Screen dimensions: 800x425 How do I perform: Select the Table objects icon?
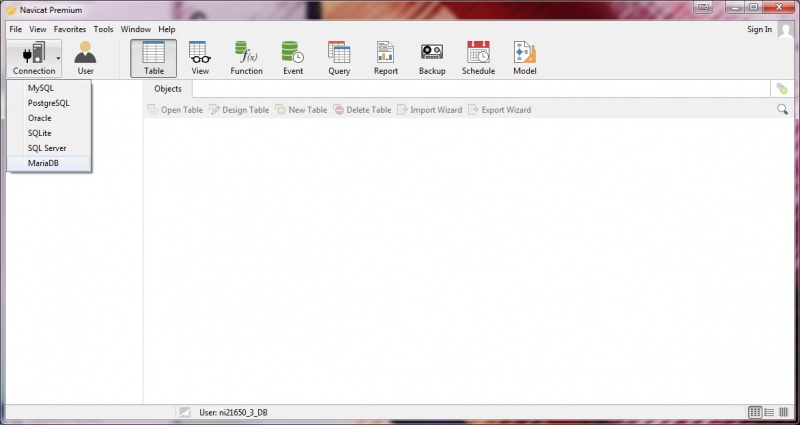[x=154, y=58]
